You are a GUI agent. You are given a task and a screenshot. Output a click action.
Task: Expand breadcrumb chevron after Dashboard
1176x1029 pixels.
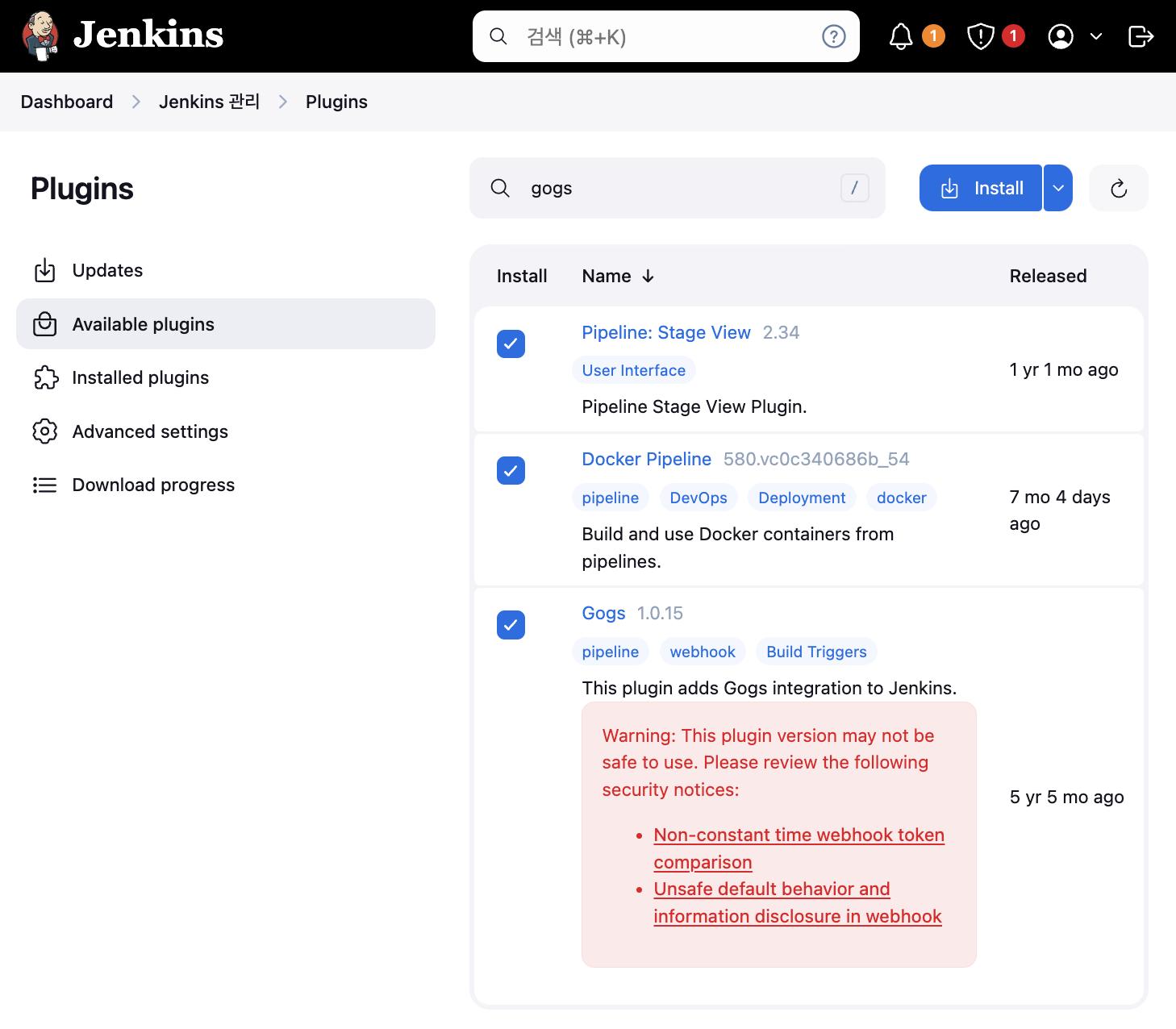(x=136, y=102)
